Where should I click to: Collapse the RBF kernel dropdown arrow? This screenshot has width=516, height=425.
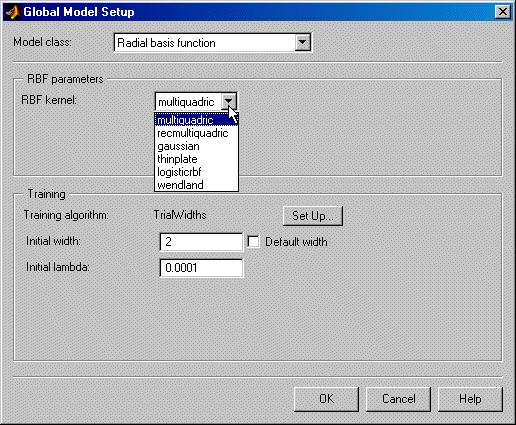click(229, 101)
